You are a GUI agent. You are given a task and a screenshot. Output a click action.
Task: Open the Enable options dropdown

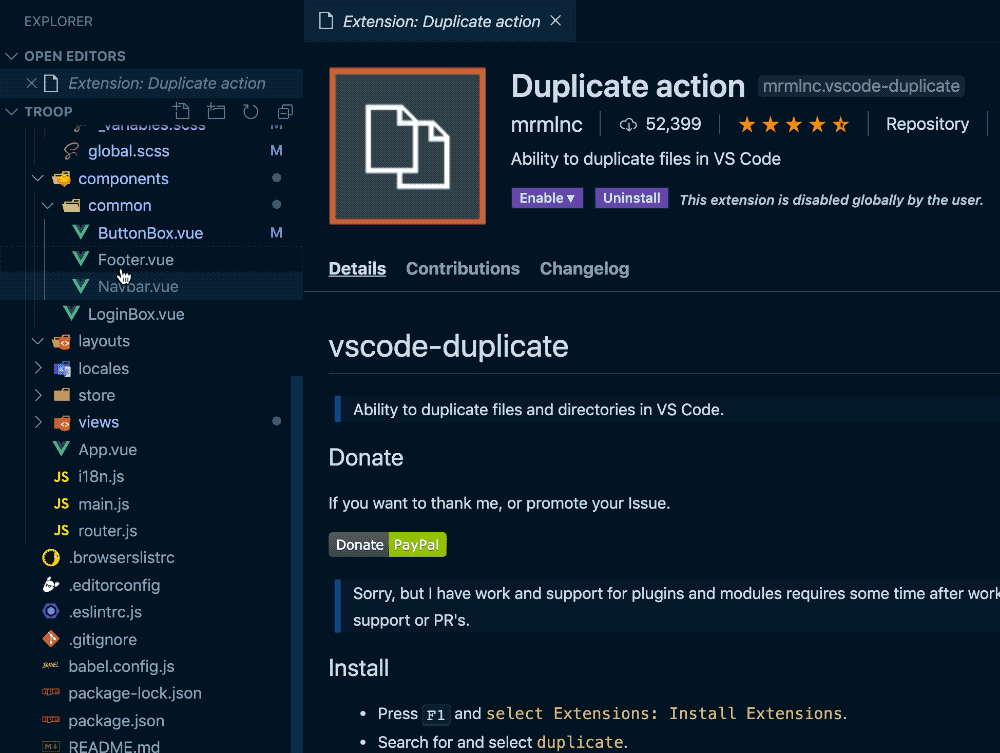point(547,198)
